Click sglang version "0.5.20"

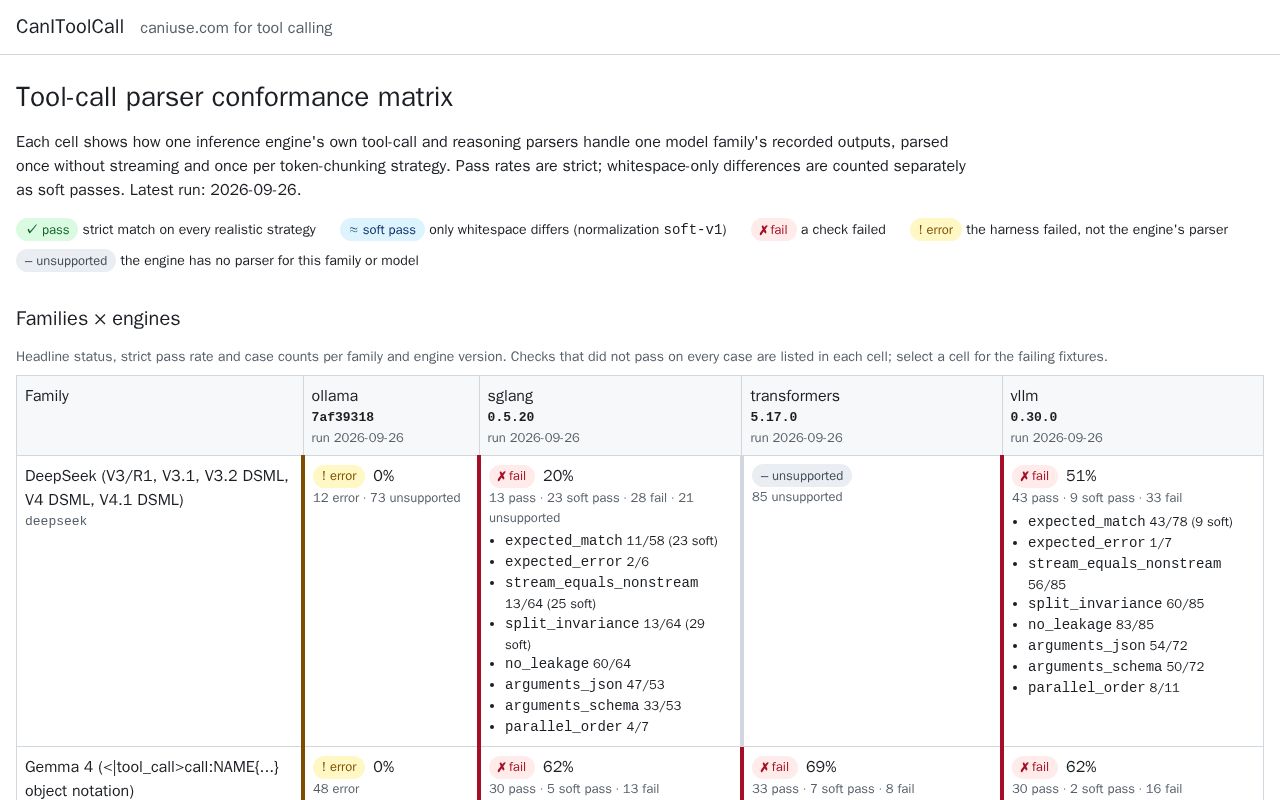click(511, 417)
